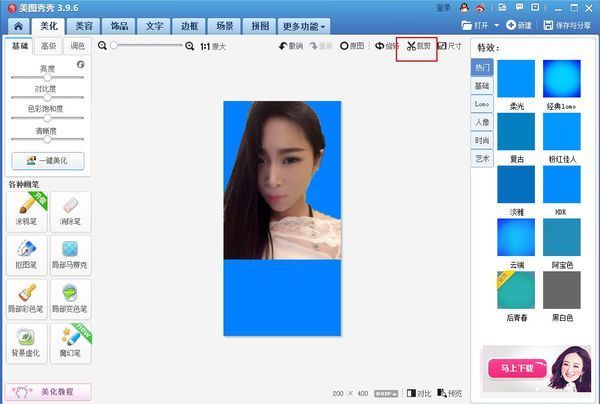Select the 涂鸦笔 doodle pen tool
600x404 pixels.
click(x=27, y=209)
